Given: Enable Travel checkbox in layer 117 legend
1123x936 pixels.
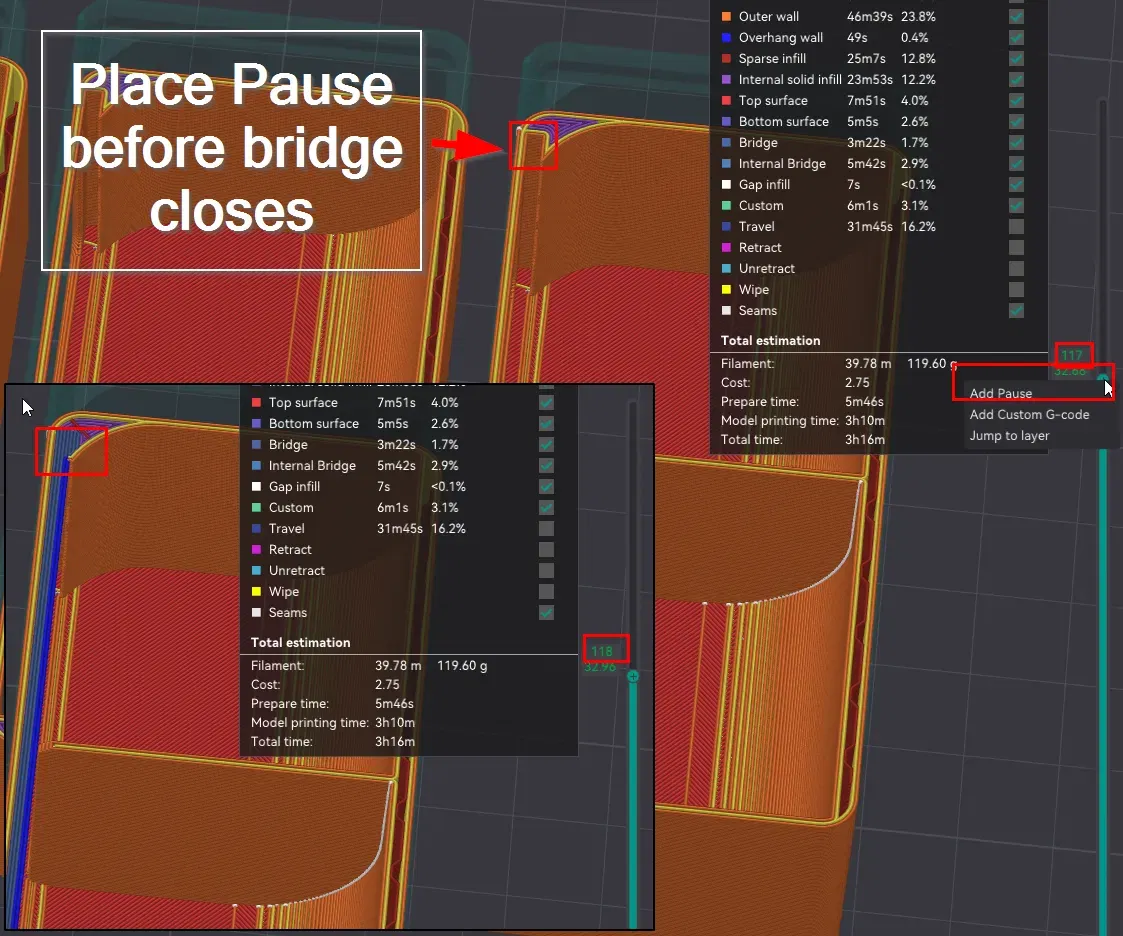Looking at the screenshot, I should 1016,226.
